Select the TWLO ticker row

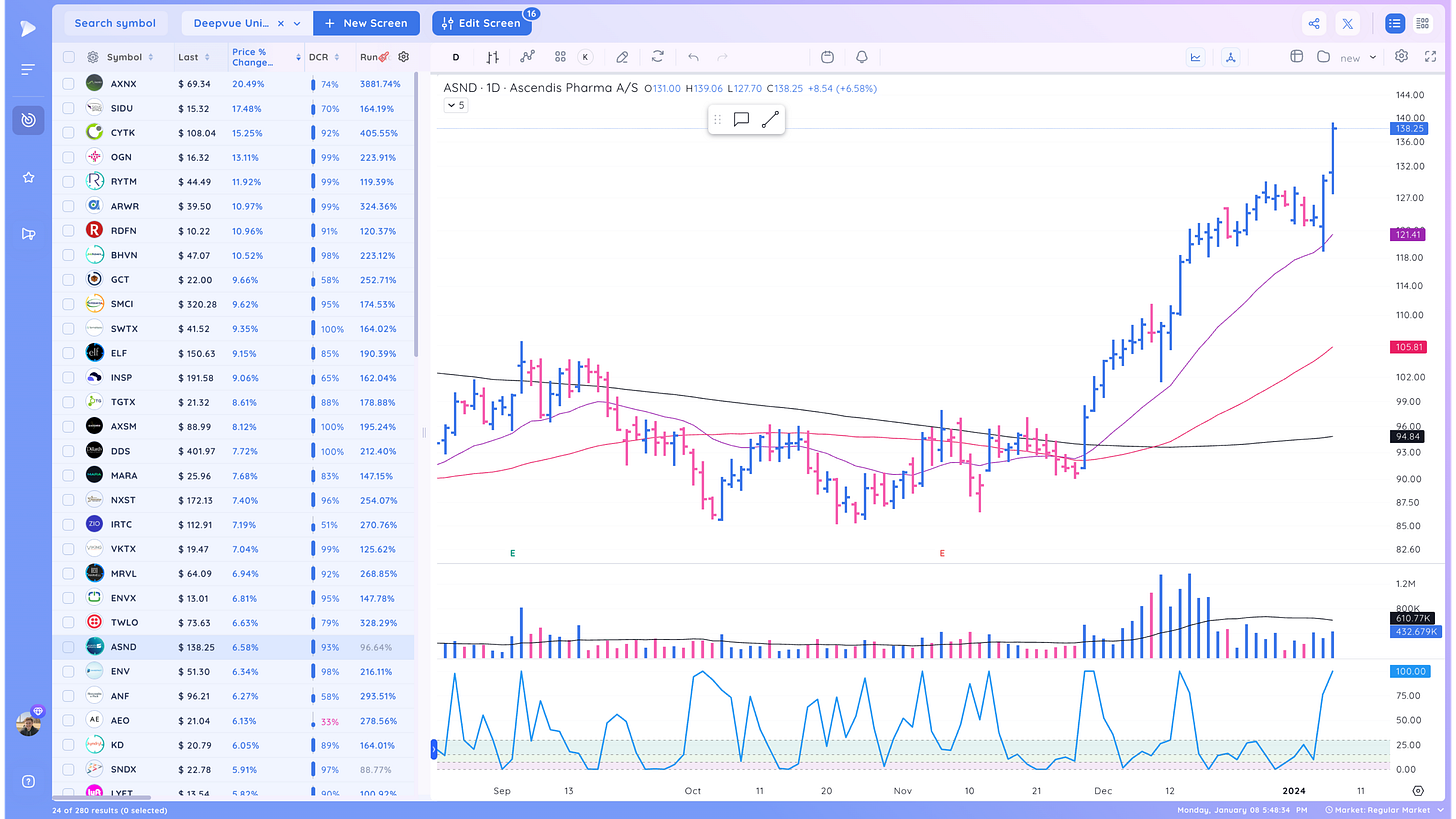pyautogui.click(x=234, y=622)
